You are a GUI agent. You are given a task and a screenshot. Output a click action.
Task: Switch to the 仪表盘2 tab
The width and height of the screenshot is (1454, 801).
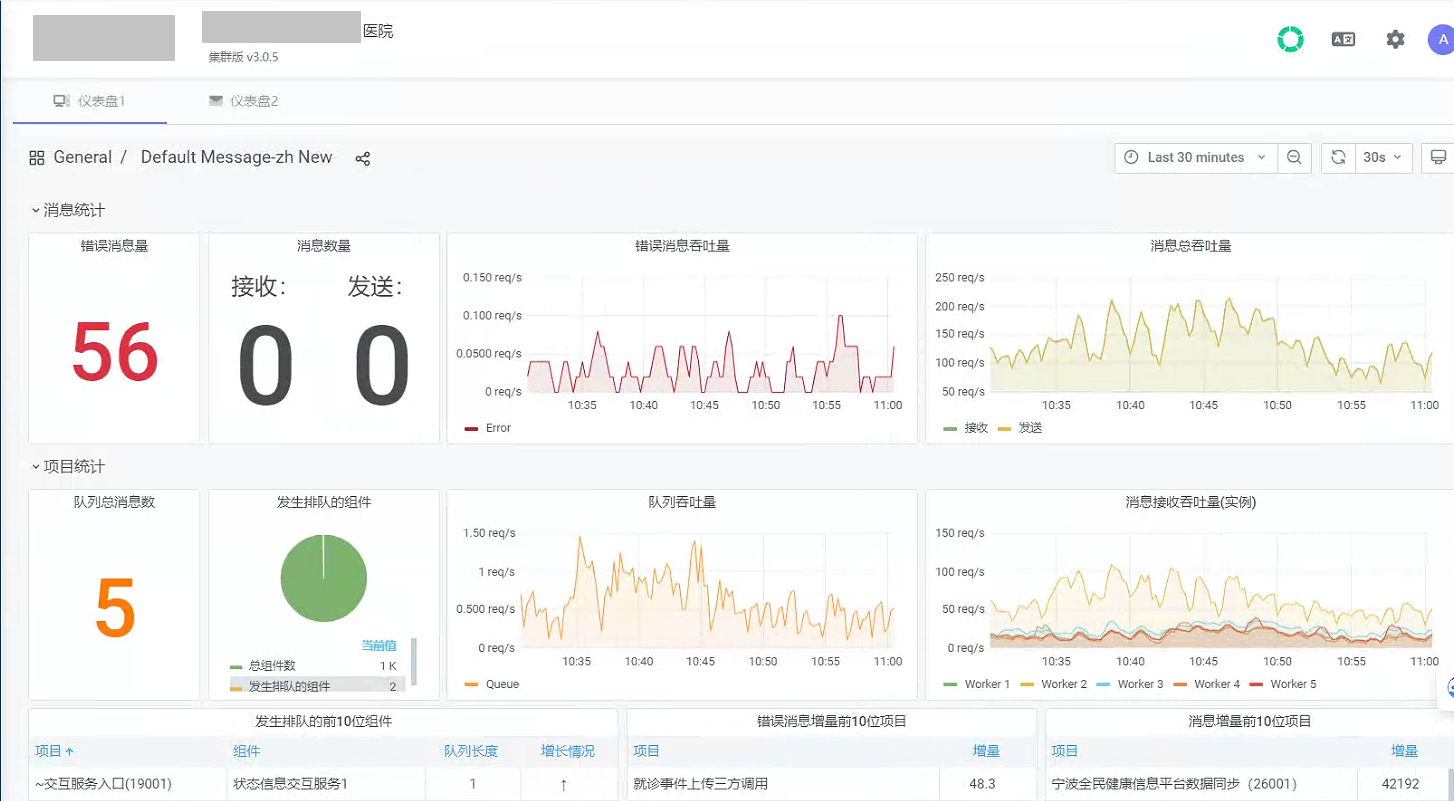pyautogui.click(x=243, y=100)
